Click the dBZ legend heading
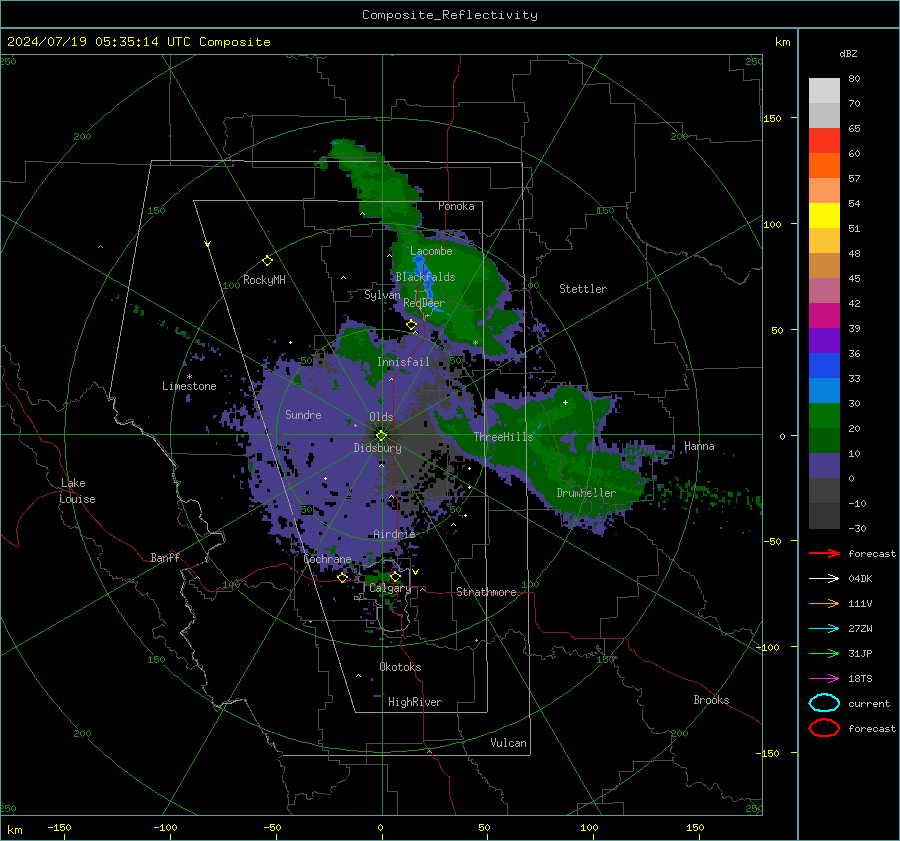 pyautogui.click(x=848, y=54)
